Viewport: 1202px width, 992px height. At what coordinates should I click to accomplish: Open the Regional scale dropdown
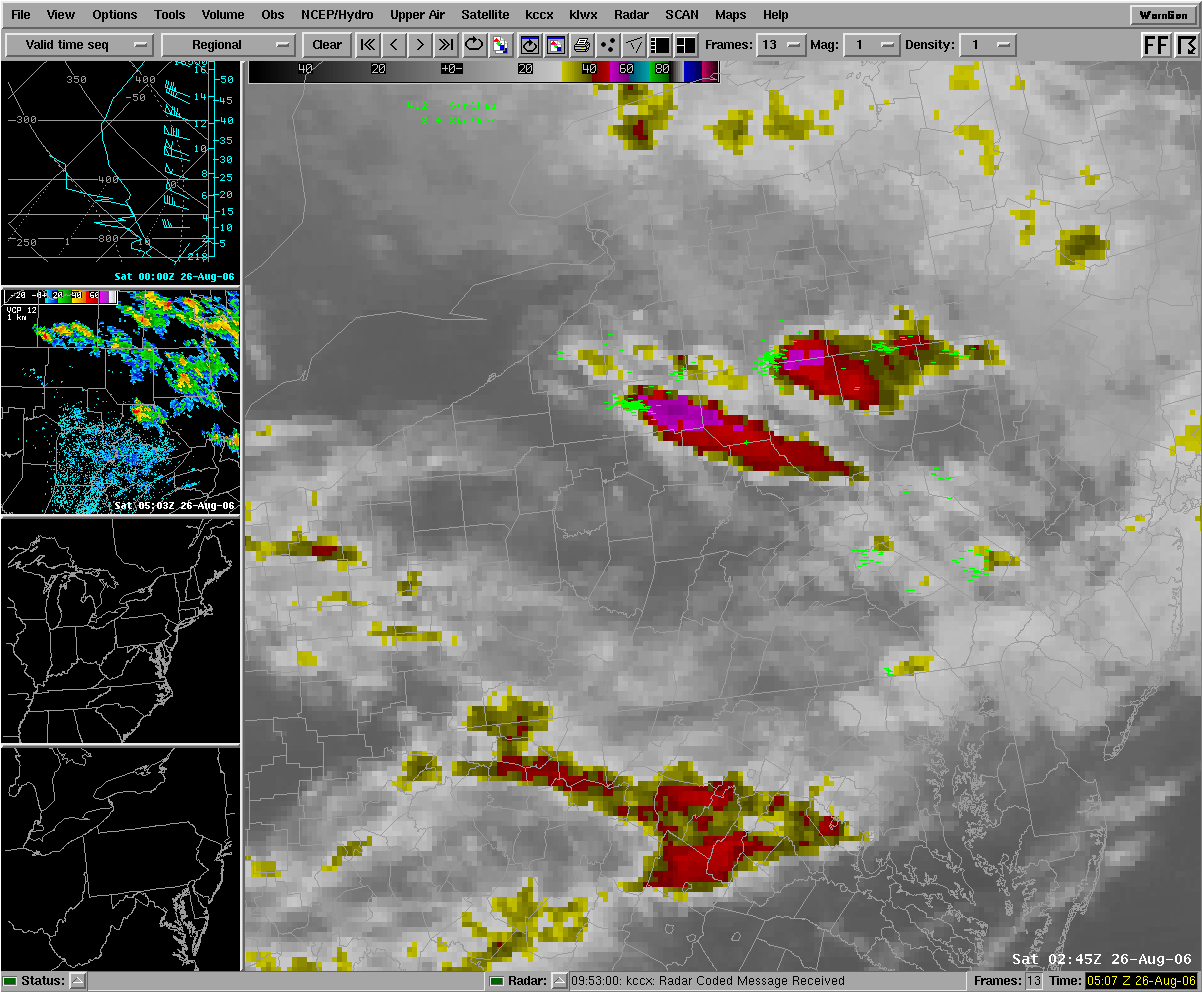(x=229, y=45)
